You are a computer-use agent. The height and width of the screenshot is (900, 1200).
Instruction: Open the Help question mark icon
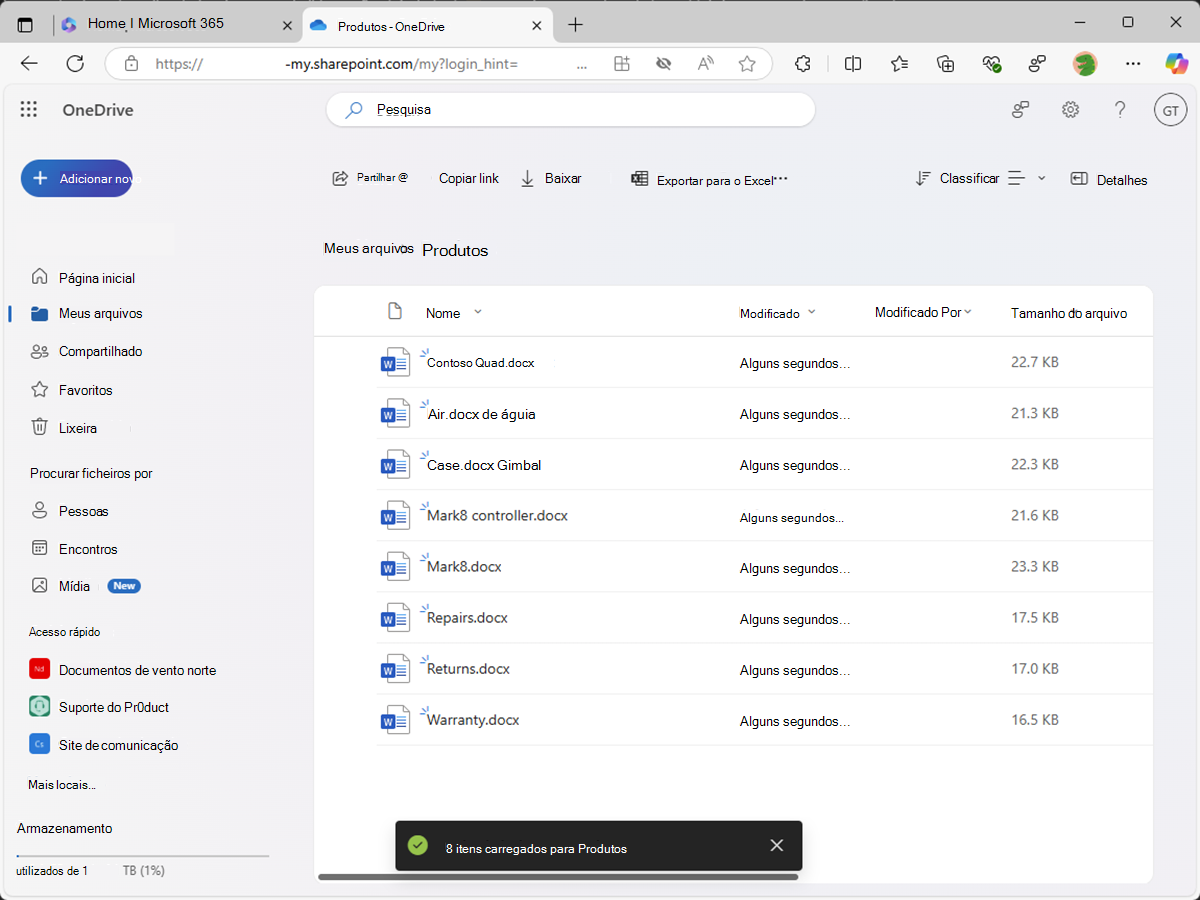pos(1120,110)
